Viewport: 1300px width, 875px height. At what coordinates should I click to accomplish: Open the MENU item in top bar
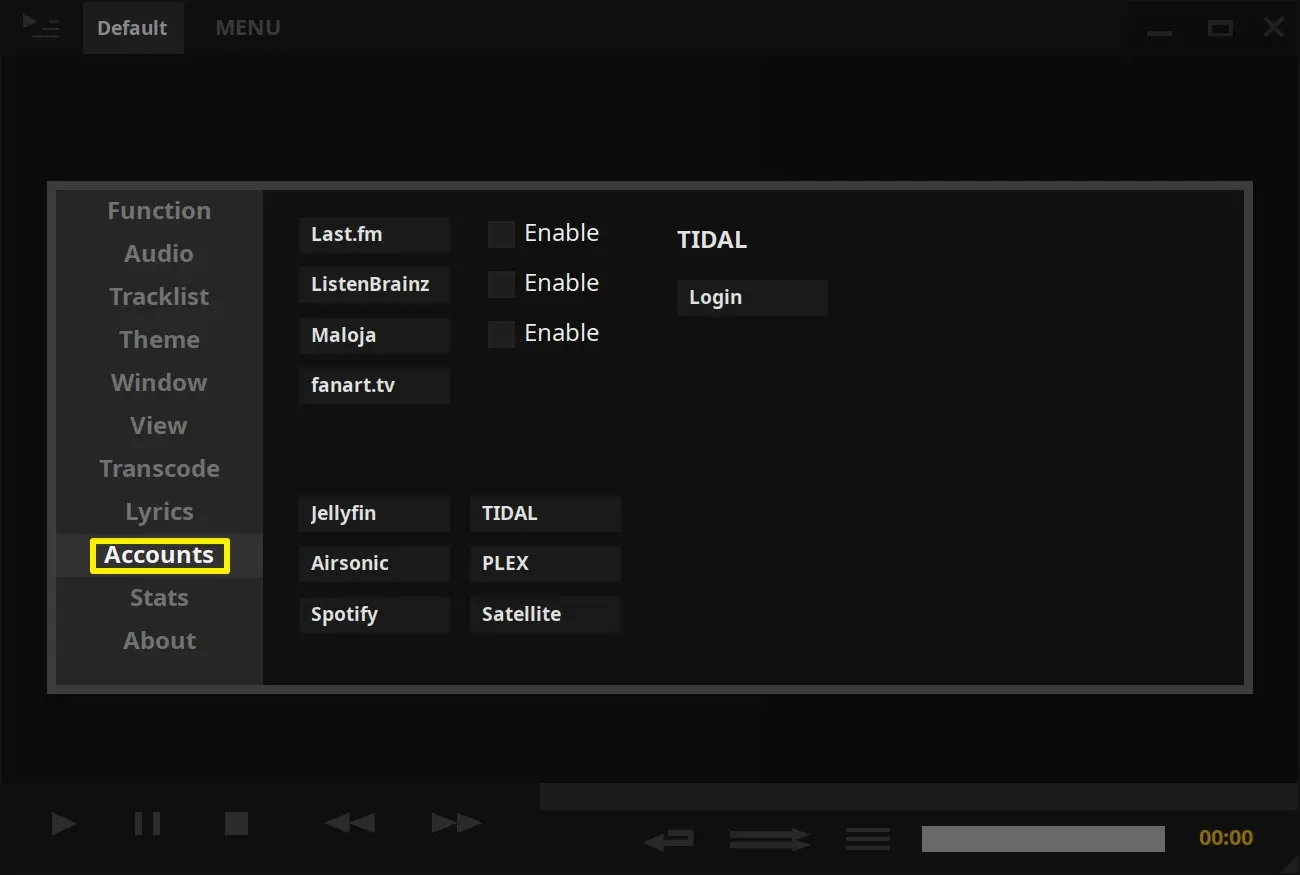coord(248,28)
